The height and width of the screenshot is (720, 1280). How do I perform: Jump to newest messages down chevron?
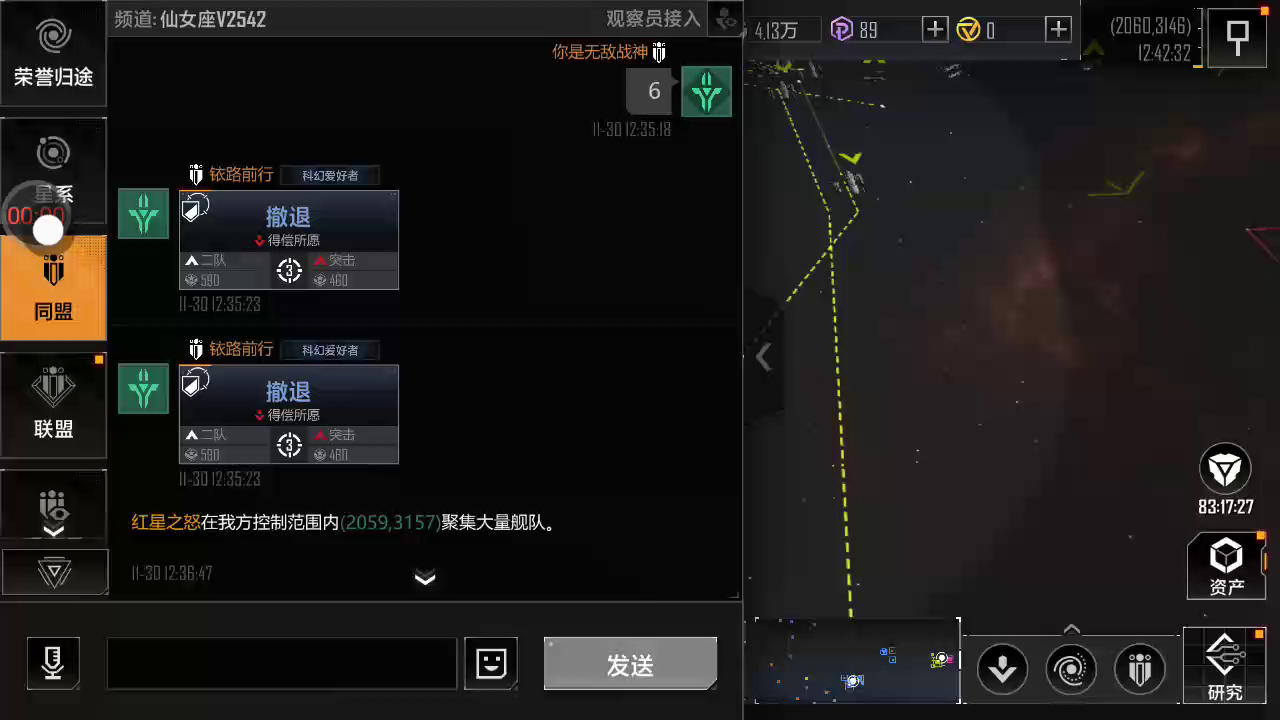click(x=425, y=578)
